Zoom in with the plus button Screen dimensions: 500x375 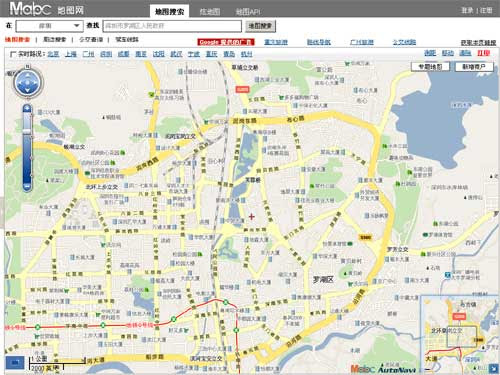pos(27,108)
